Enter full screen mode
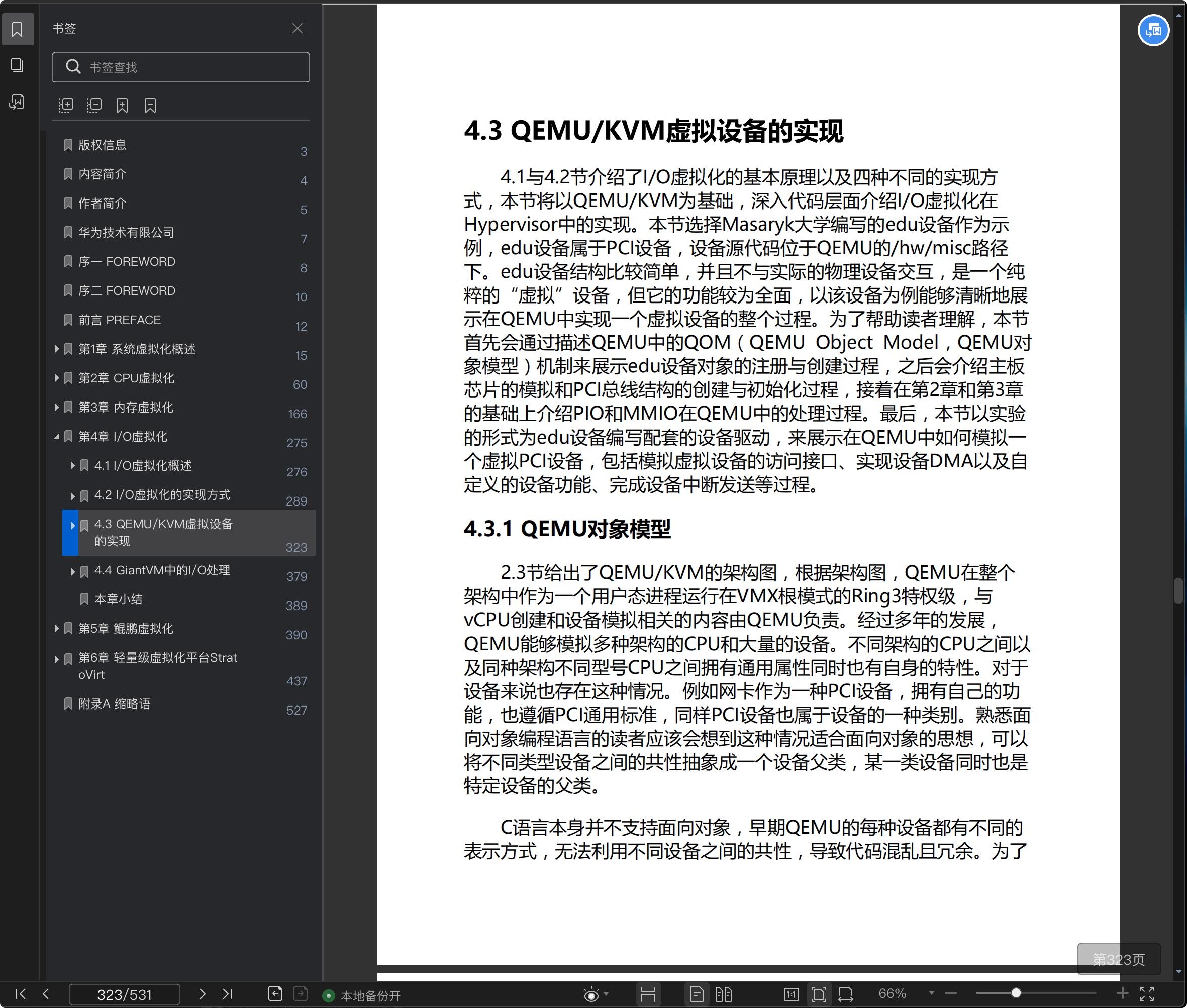 (1147, 994)
